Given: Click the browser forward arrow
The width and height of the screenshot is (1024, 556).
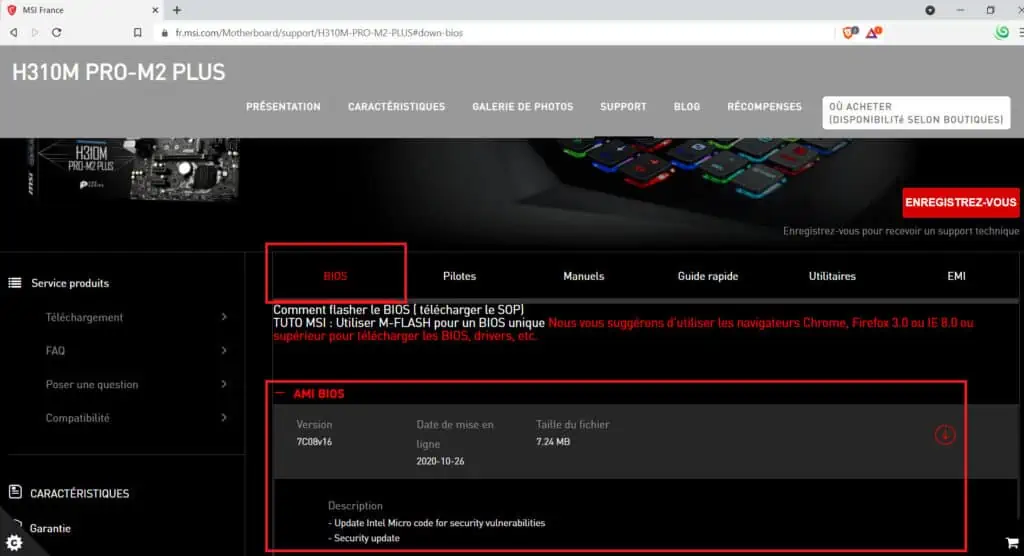Looking at the screenshot, I should (x=35, y=33).
